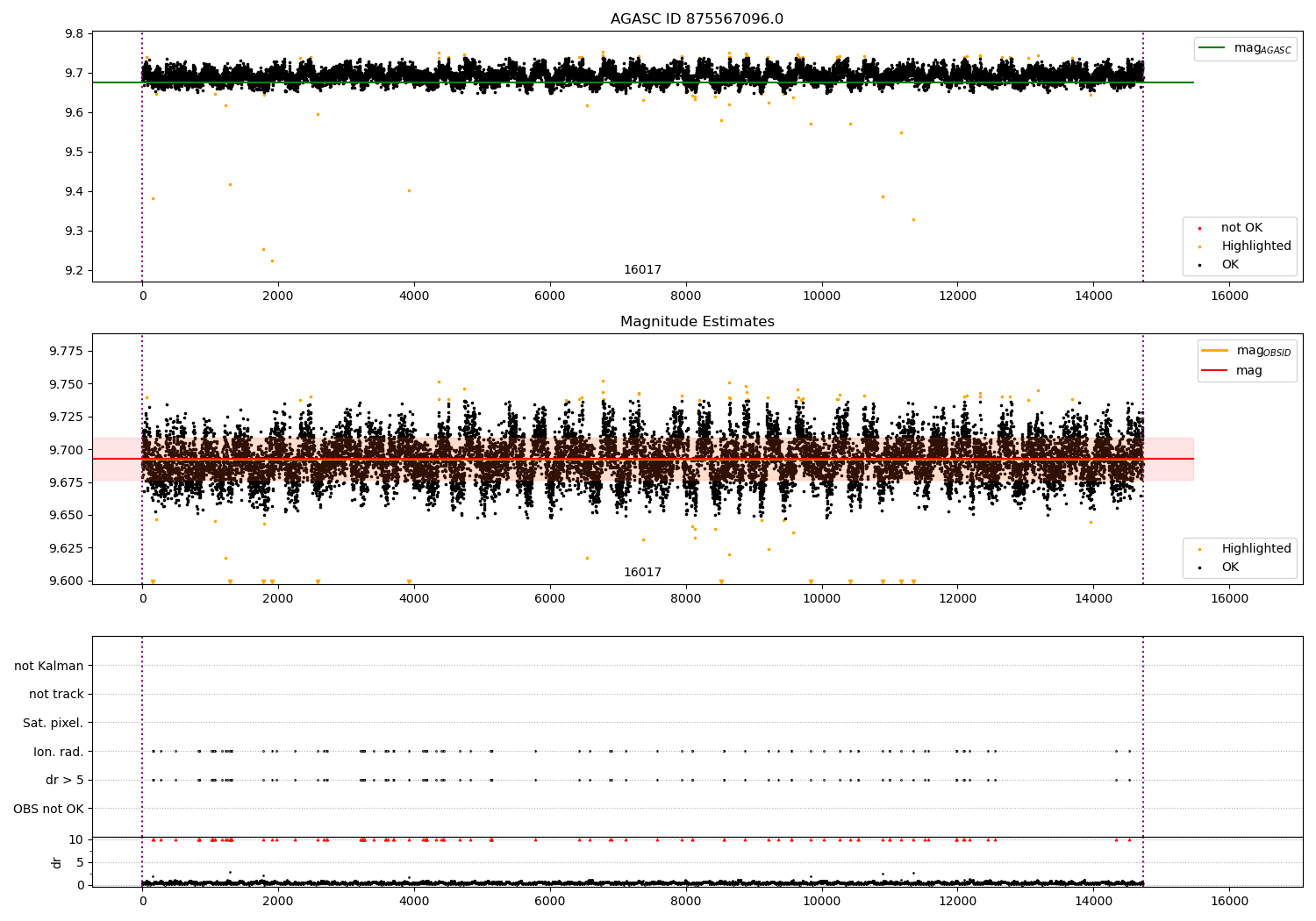Click the 'OBS not OK' axis label
Screen dimensions: 1316x921
coord(49,809)
